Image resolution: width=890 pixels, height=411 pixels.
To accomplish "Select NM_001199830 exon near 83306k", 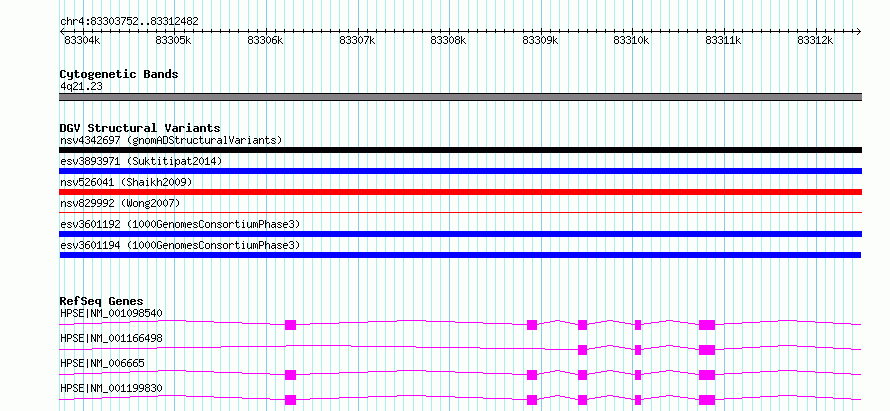I will click(x=291, y=400).
